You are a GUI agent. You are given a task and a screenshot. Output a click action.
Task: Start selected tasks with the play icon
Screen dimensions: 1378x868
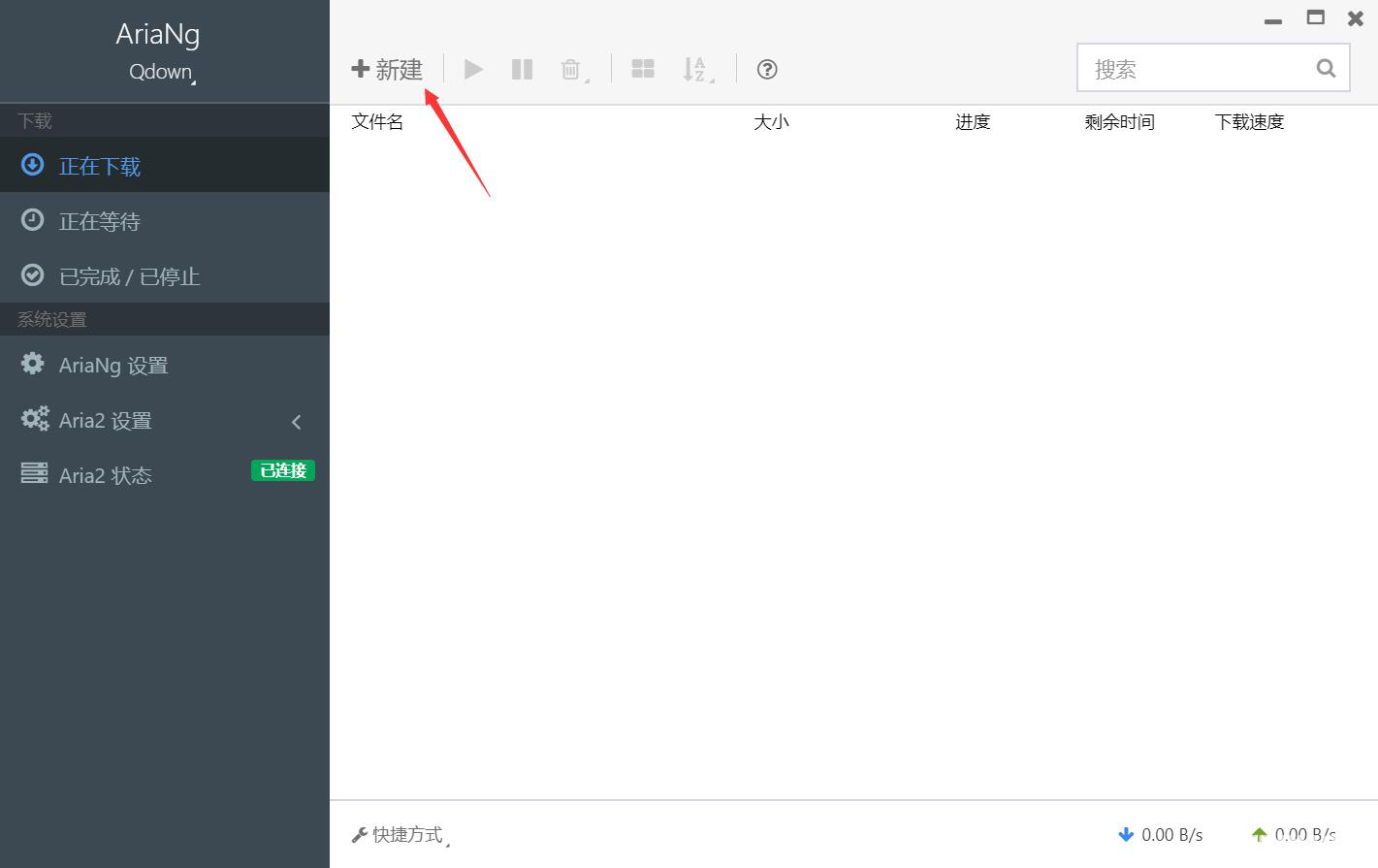point(473,69)
